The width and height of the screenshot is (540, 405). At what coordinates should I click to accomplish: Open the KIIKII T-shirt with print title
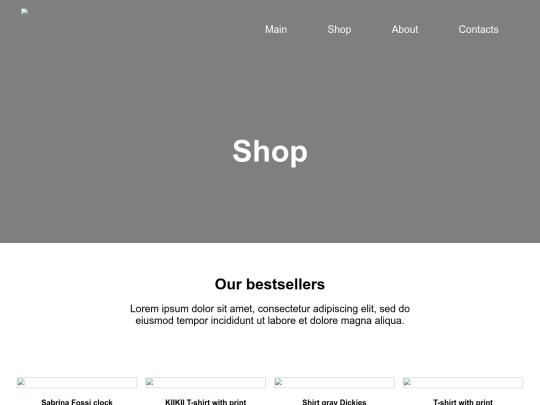point(206,402)
